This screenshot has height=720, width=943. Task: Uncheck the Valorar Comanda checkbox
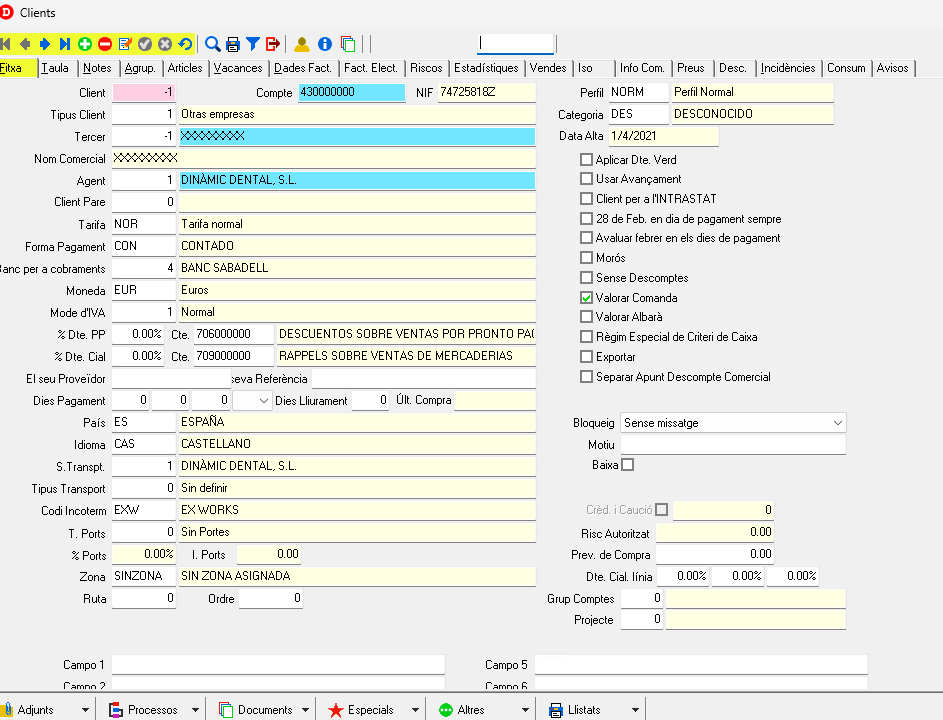(587, 298)
